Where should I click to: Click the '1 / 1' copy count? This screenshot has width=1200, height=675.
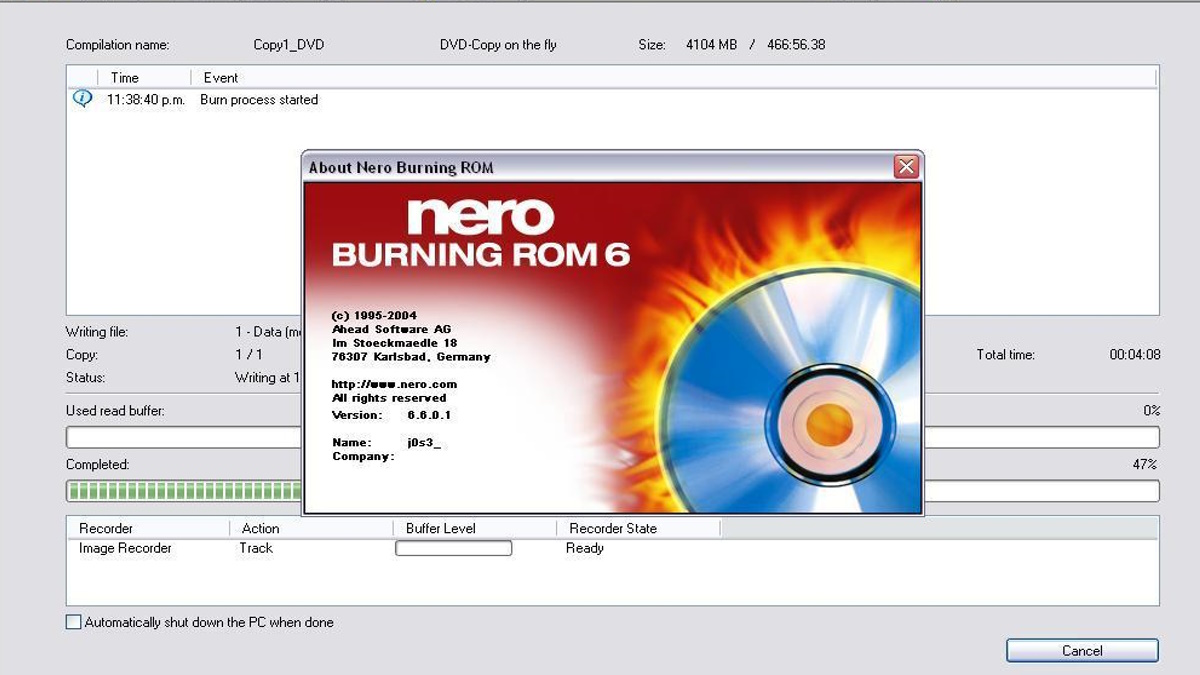click(249, 355)
